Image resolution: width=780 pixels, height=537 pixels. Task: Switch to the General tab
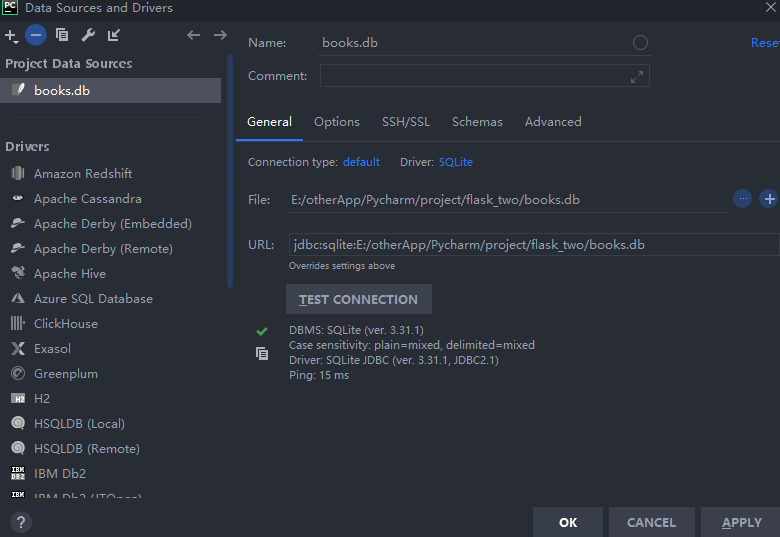(x=269, y=122)
